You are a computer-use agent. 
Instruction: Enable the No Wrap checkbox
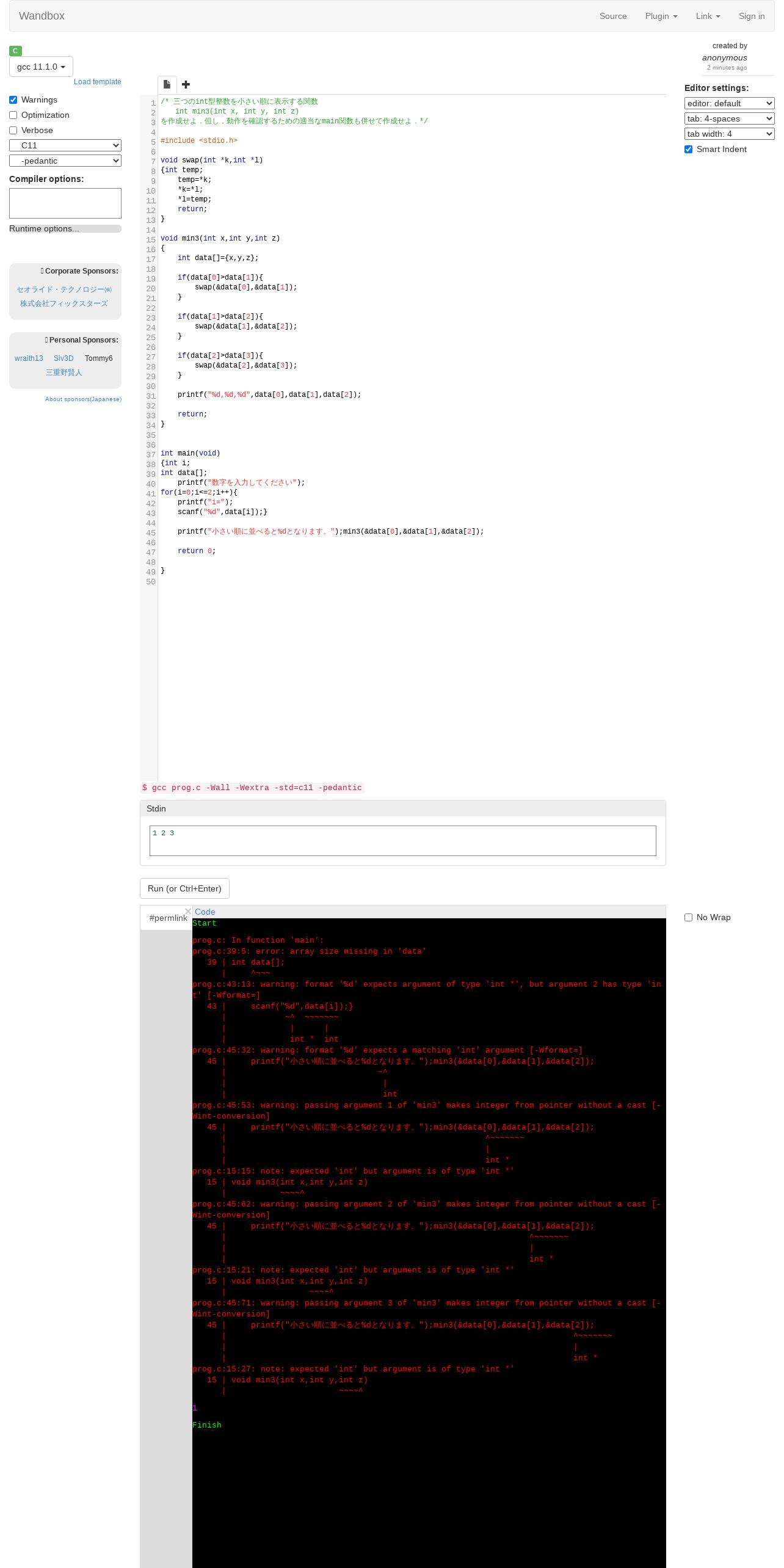click(688, 917)
